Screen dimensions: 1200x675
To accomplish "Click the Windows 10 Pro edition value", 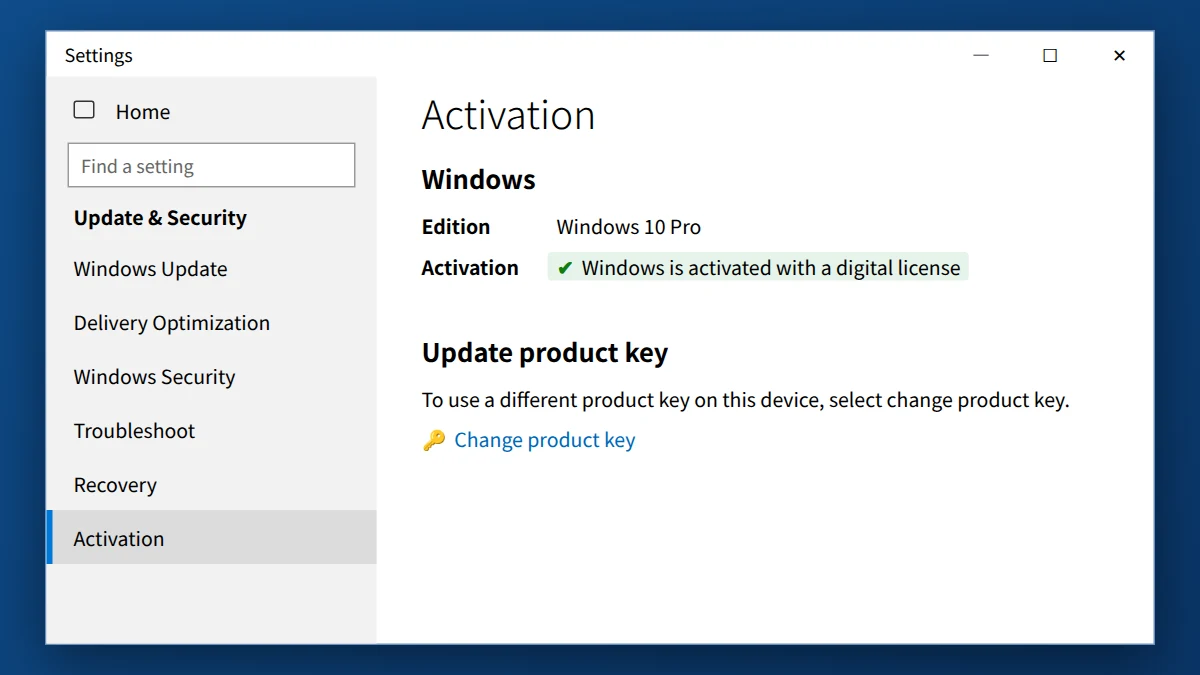I will click(629, 227).
